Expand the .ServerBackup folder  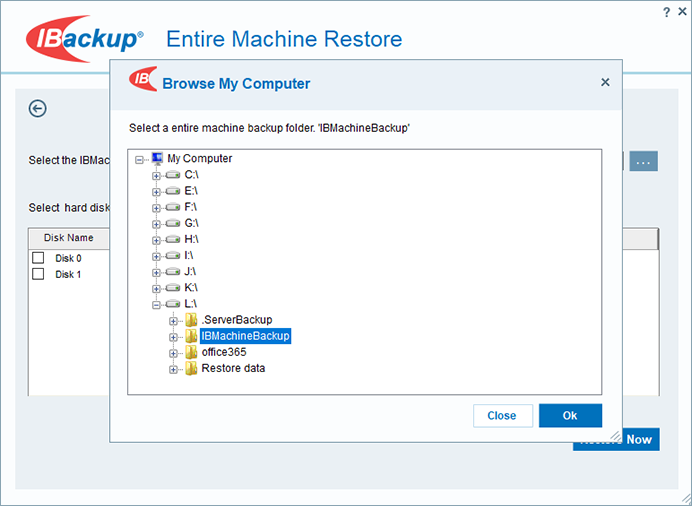click(173, 321)
